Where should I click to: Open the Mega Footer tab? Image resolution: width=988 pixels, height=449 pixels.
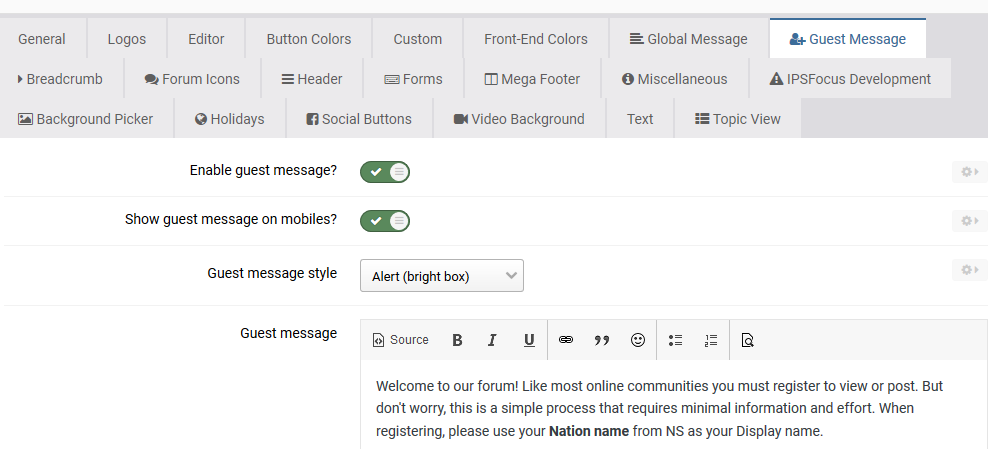coord(531,79)
